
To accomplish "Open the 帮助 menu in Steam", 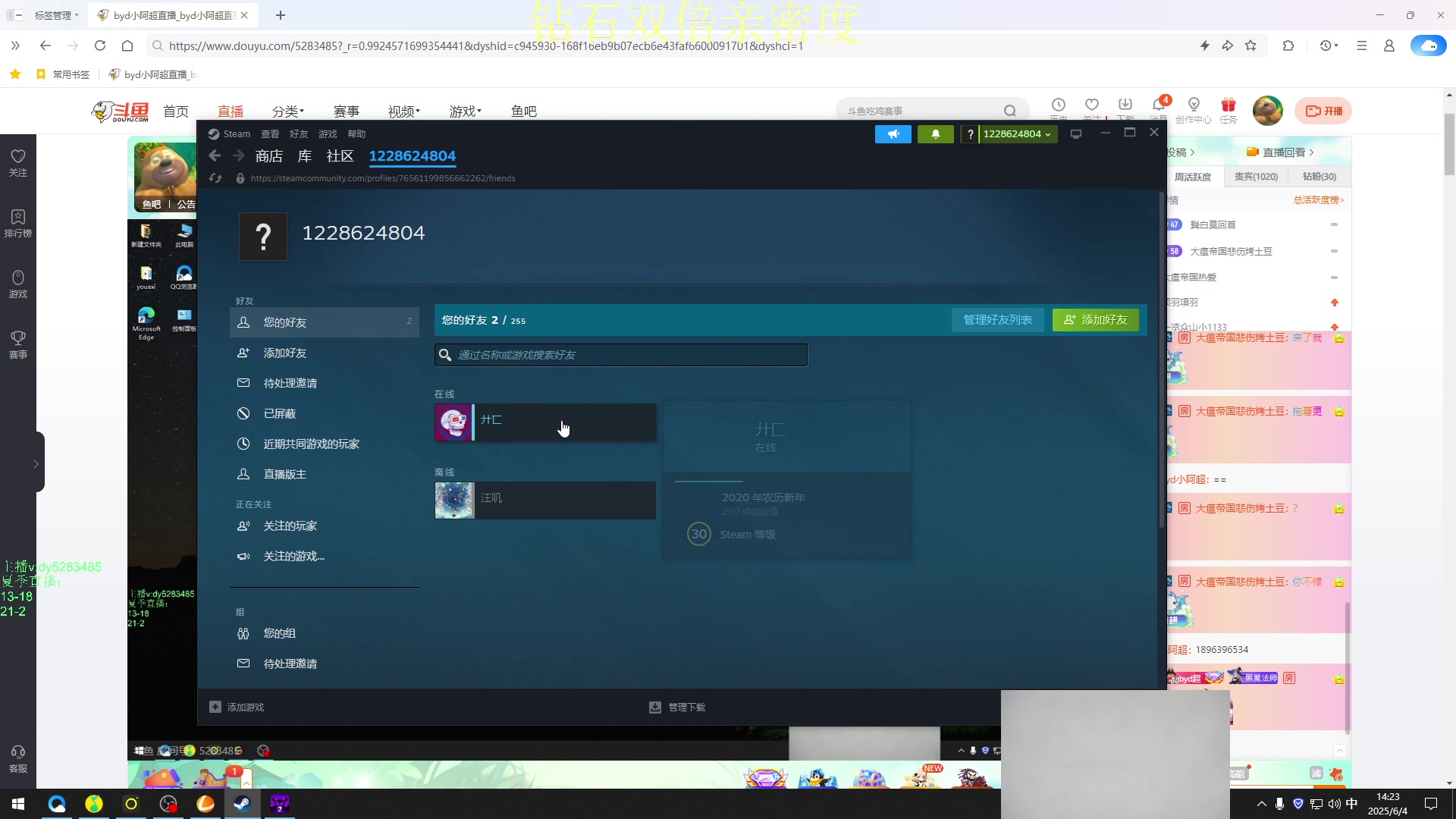I will coord(356,134).
